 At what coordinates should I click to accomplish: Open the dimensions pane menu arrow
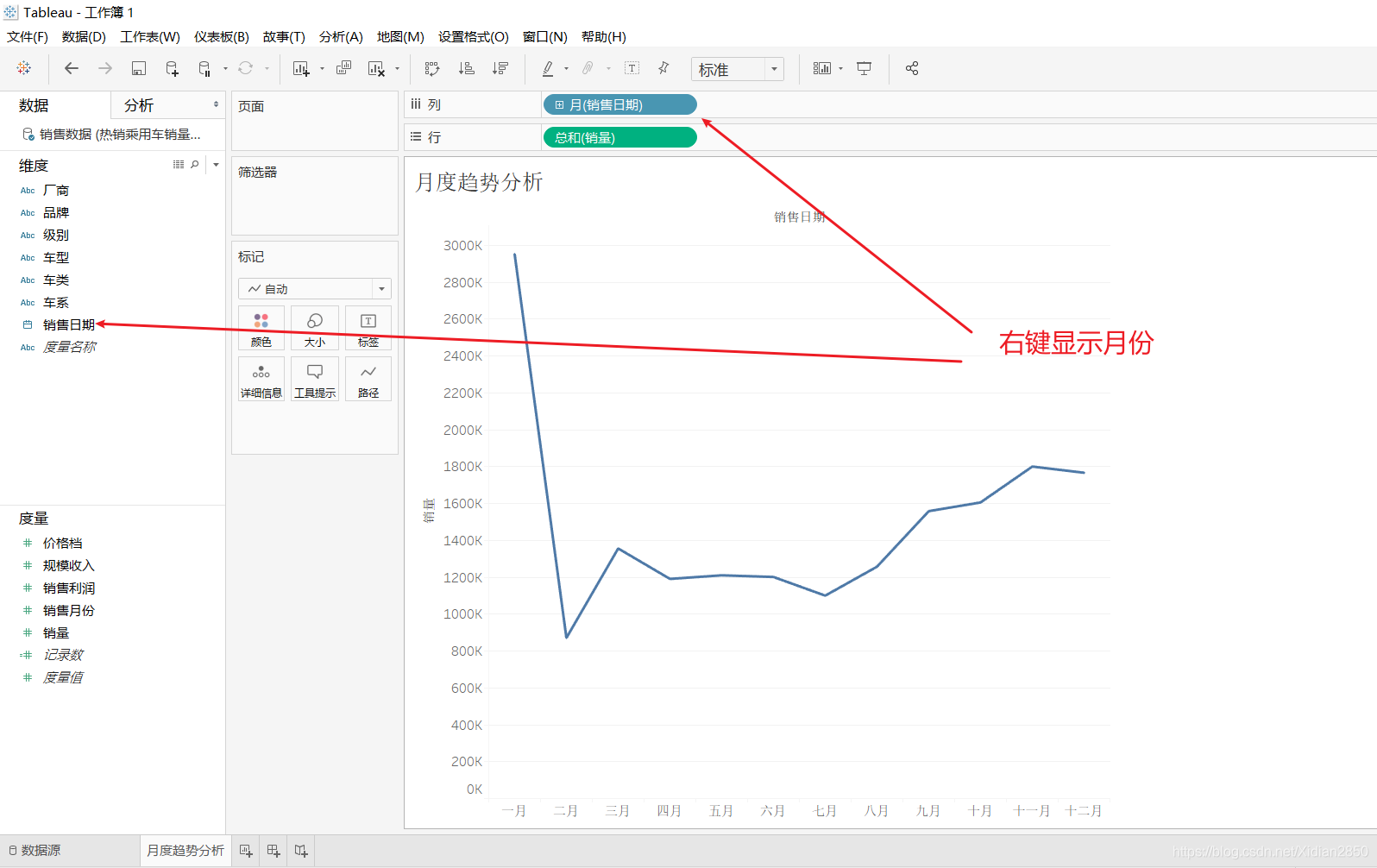point(216,164)
